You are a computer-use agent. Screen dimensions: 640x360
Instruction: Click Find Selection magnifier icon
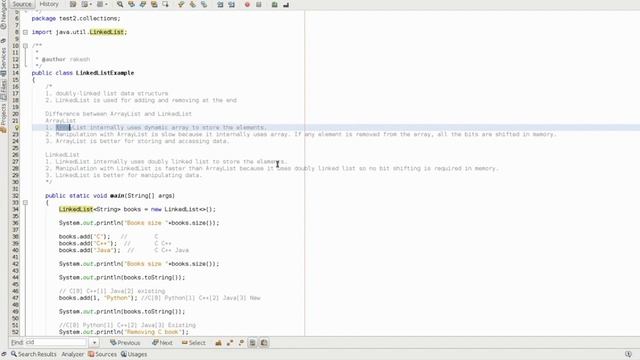[120, 4]
